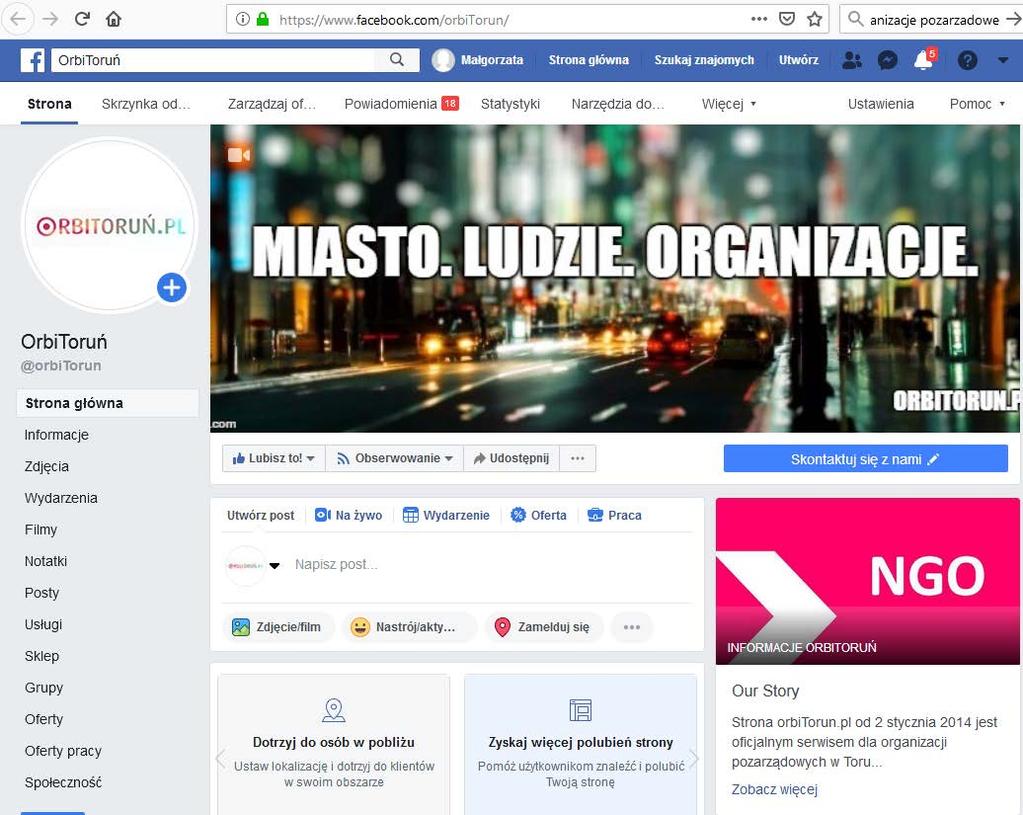Open the Lubisz to! dropdown

tap(273, 458)
